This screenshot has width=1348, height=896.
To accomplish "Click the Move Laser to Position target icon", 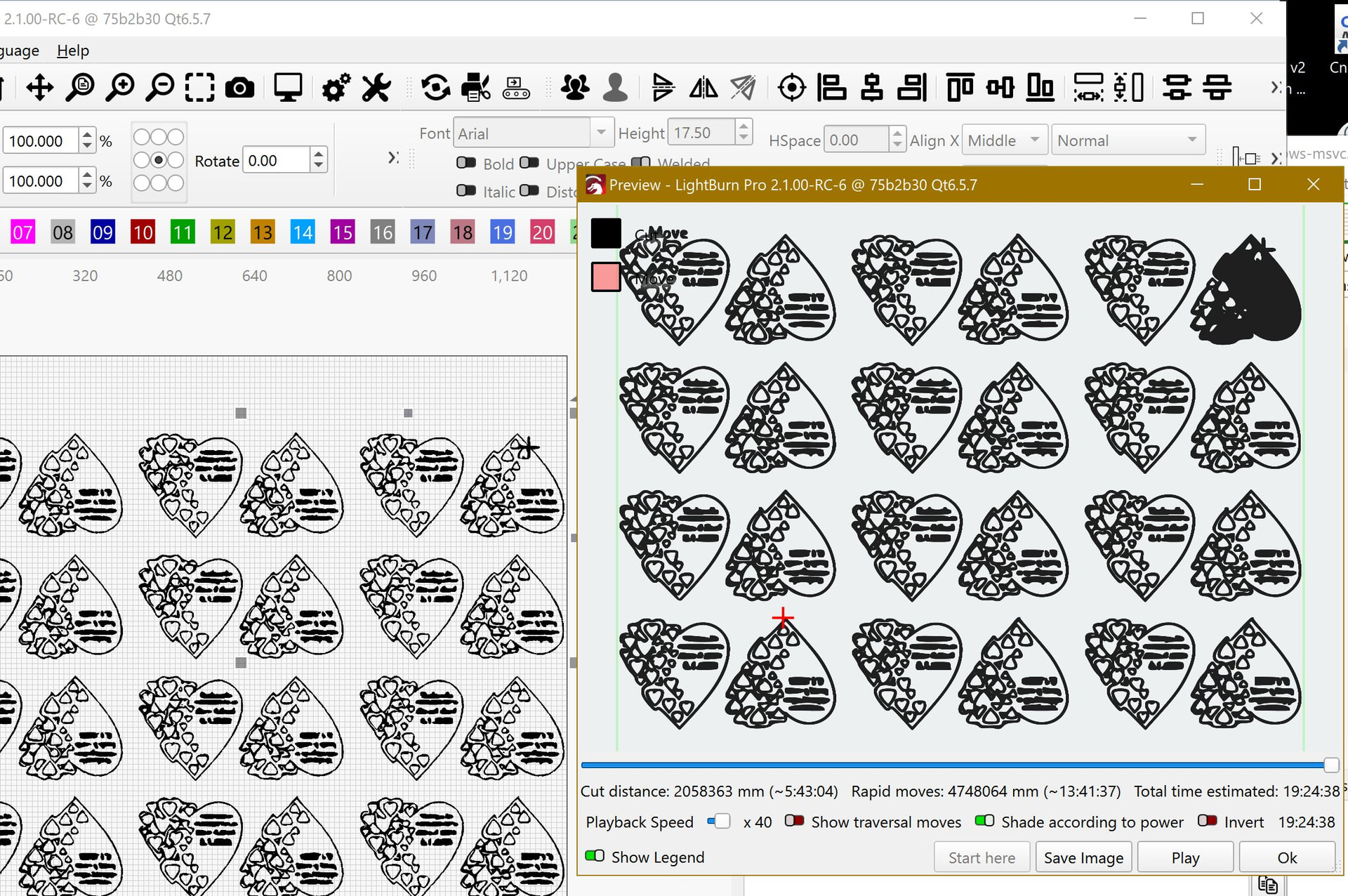I will (x=792, y=88).
